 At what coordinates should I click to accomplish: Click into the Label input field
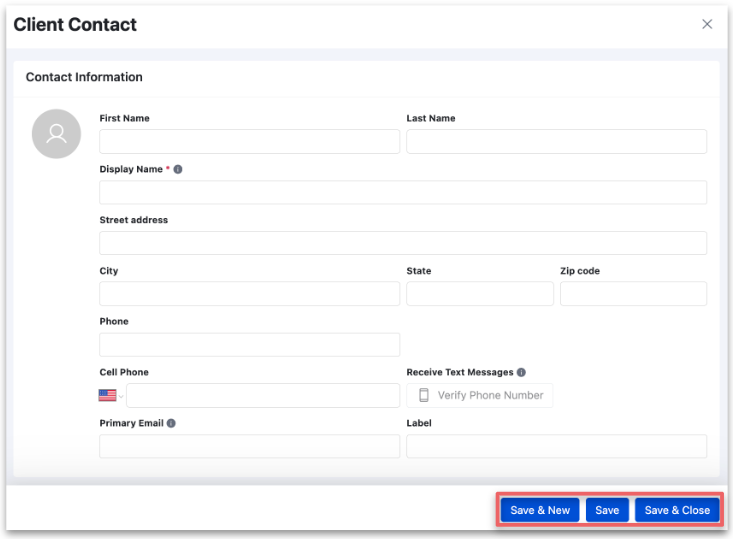556,446
